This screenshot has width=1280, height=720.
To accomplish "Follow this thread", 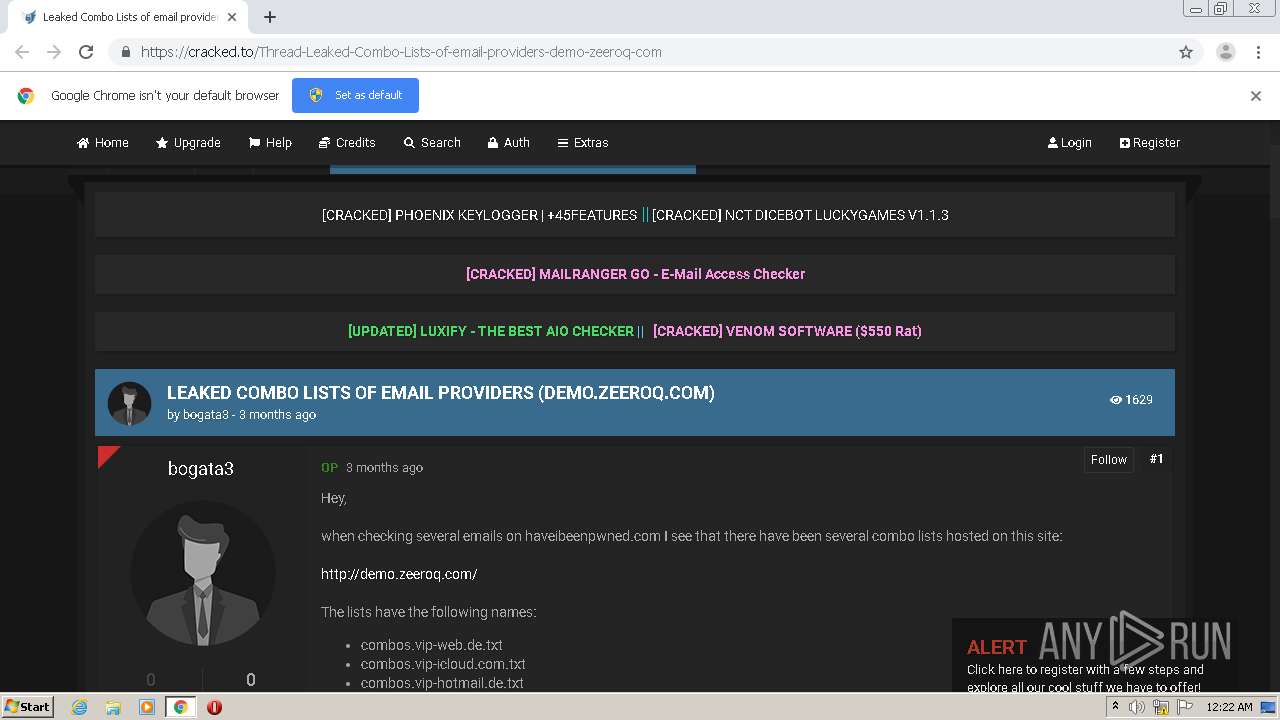I will [x=1108, y=460].
